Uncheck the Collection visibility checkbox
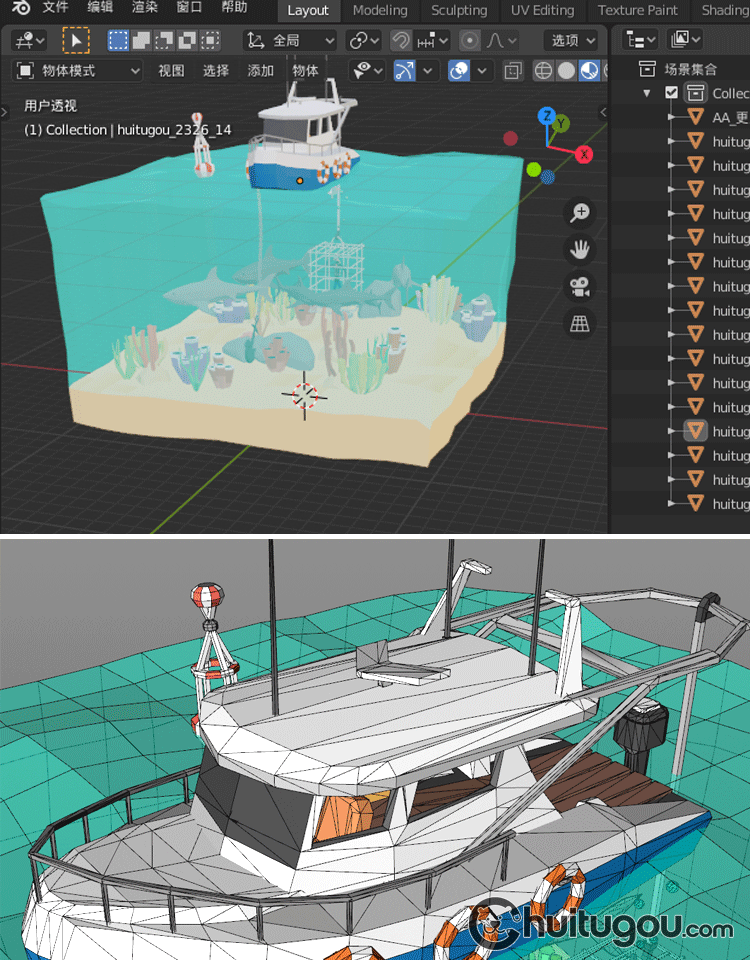 (x=672, y=93)
